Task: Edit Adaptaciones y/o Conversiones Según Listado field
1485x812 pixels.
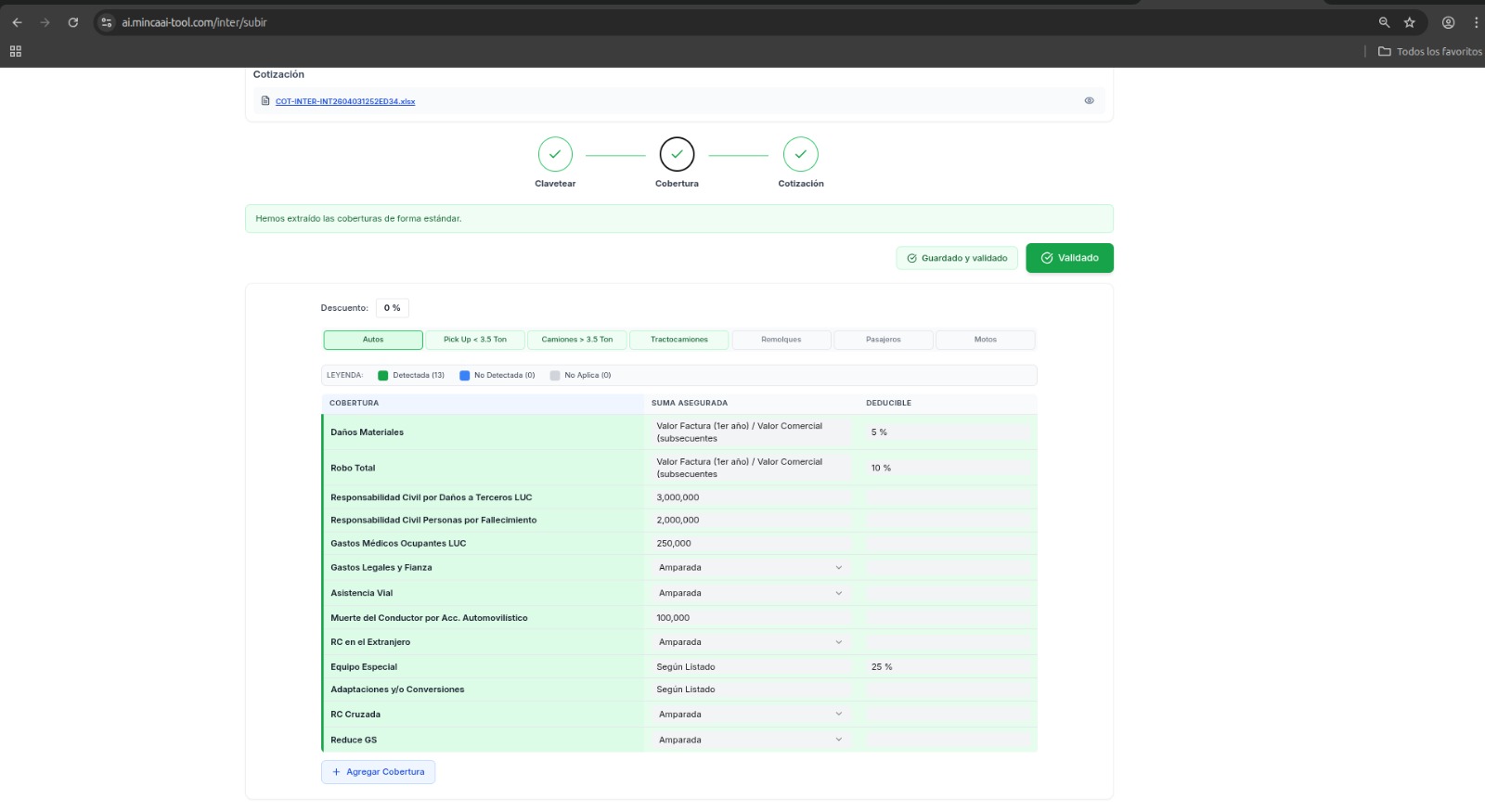Action: [x=750, y=690]
